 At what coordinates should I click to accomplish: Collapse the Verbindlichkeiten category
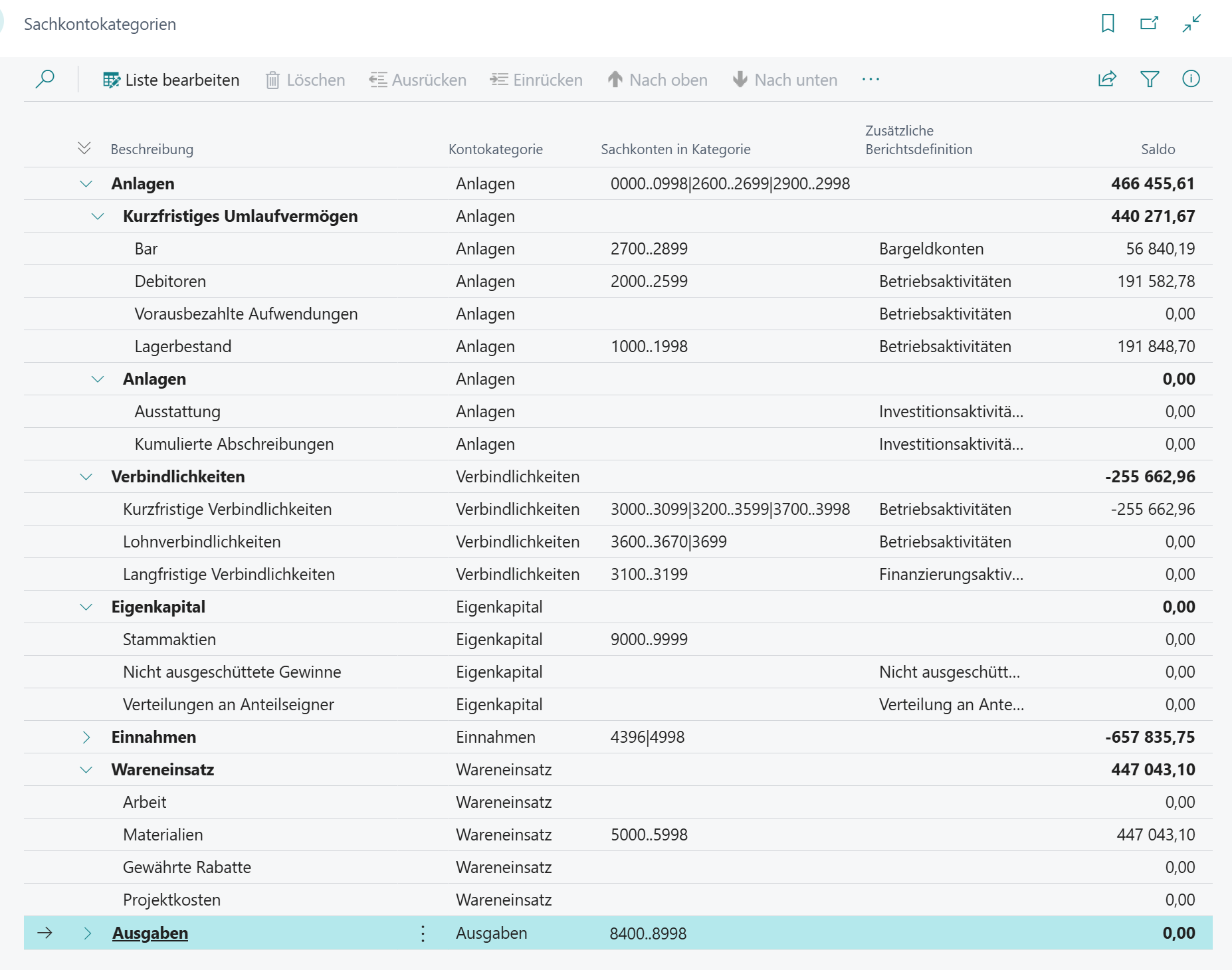86,477
